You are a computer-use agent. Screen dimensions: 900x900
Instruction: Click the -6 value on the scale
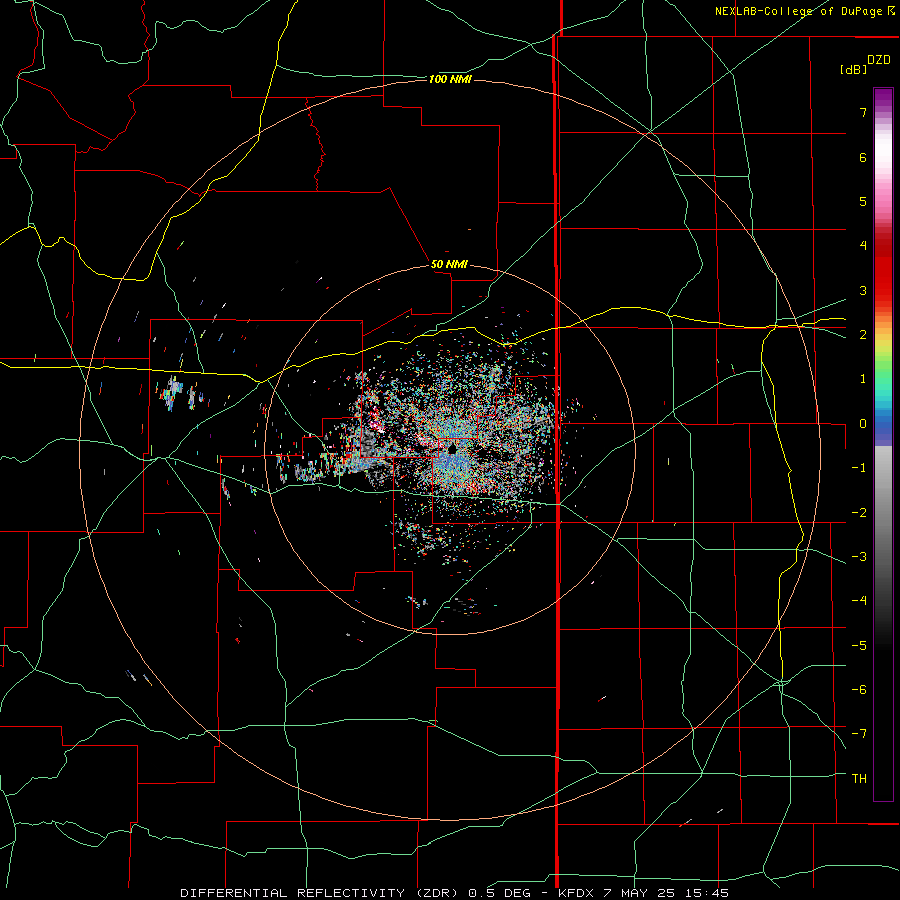(x=859, y=690)
